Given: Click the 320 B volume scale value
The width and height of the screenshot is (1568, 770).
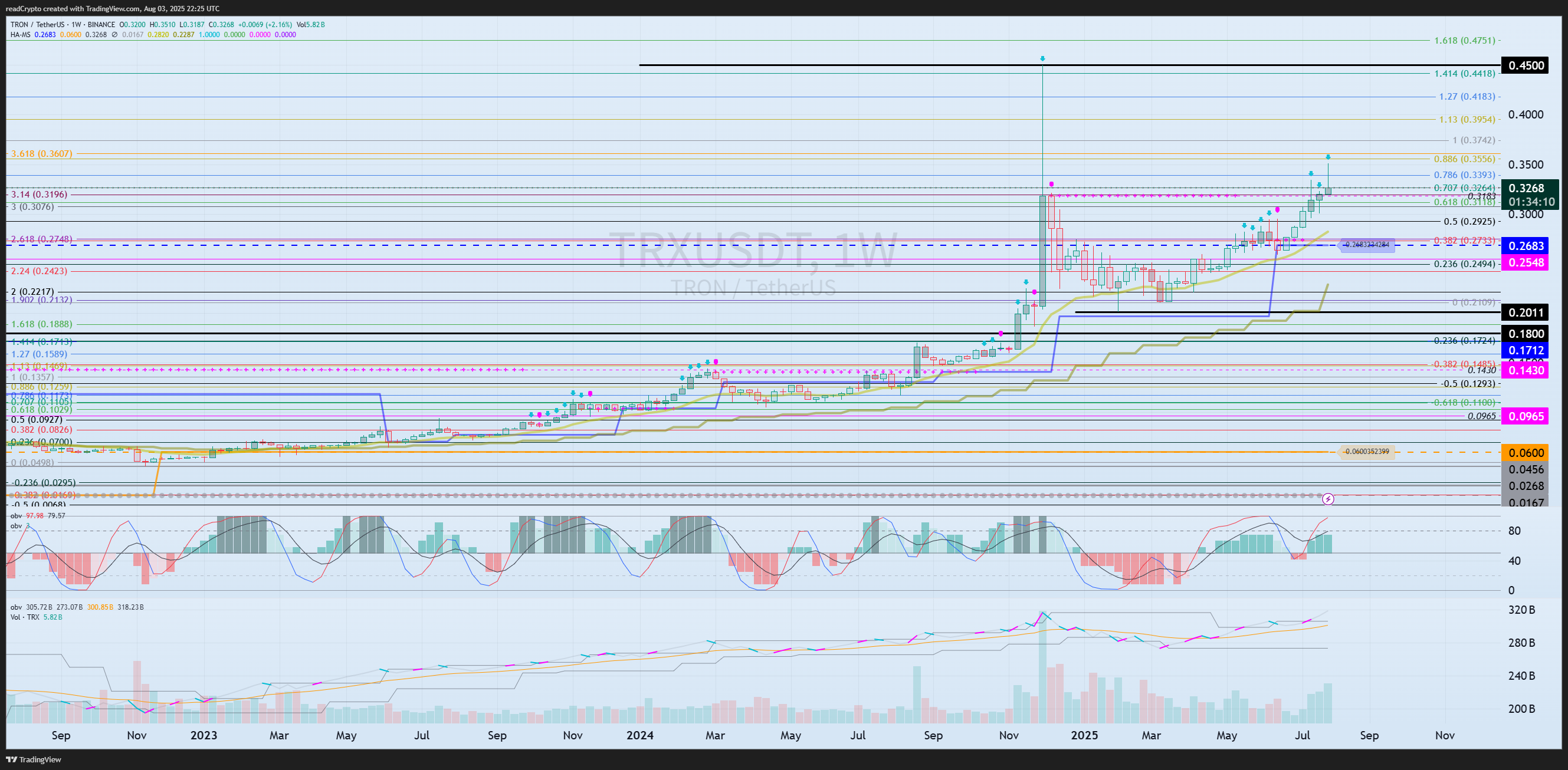Looking at the screenshot, I should 1523,610.
